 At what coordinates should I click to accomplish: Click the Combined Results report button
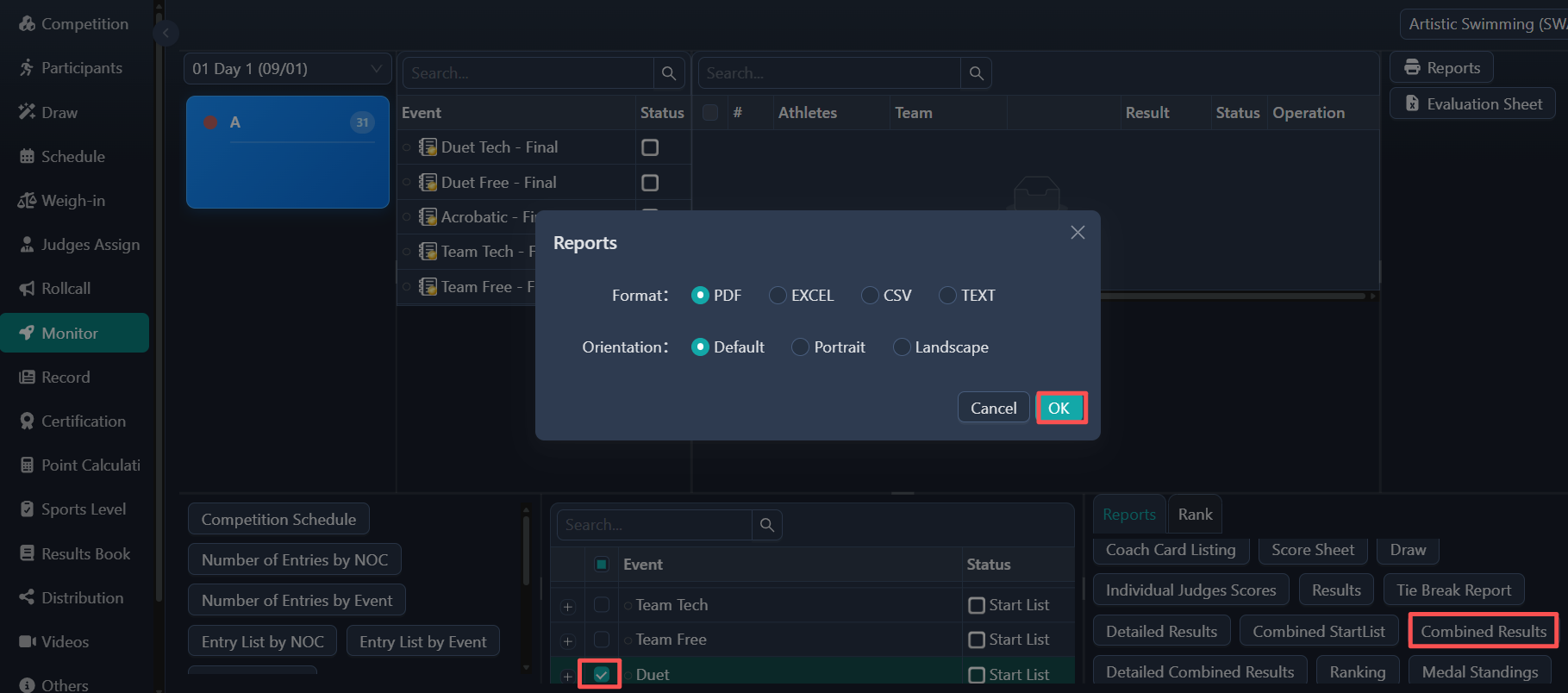point(1484,631)
